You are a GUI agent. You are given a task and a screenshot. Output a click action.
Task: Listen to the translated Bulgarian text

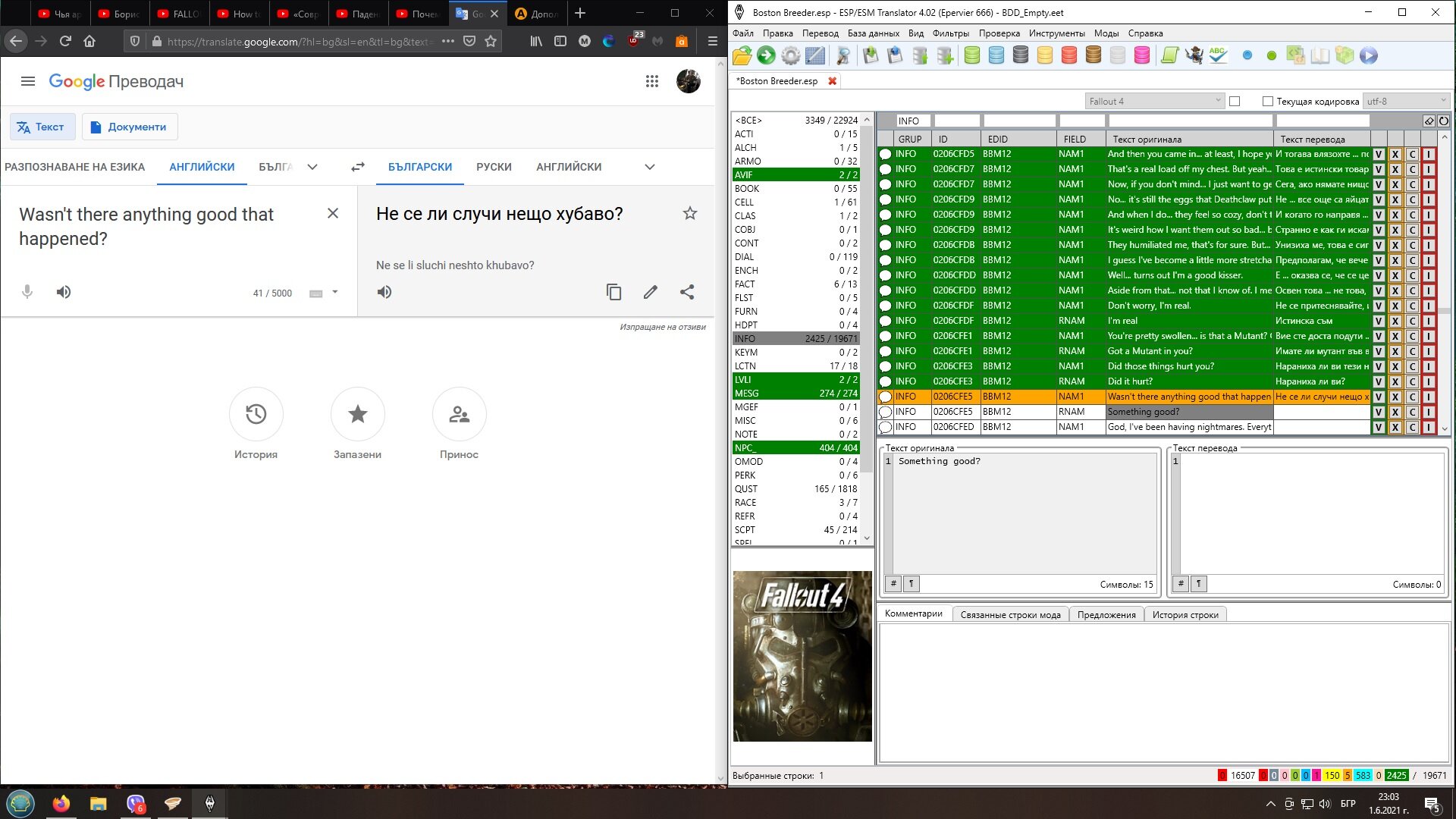coord(384,292)
